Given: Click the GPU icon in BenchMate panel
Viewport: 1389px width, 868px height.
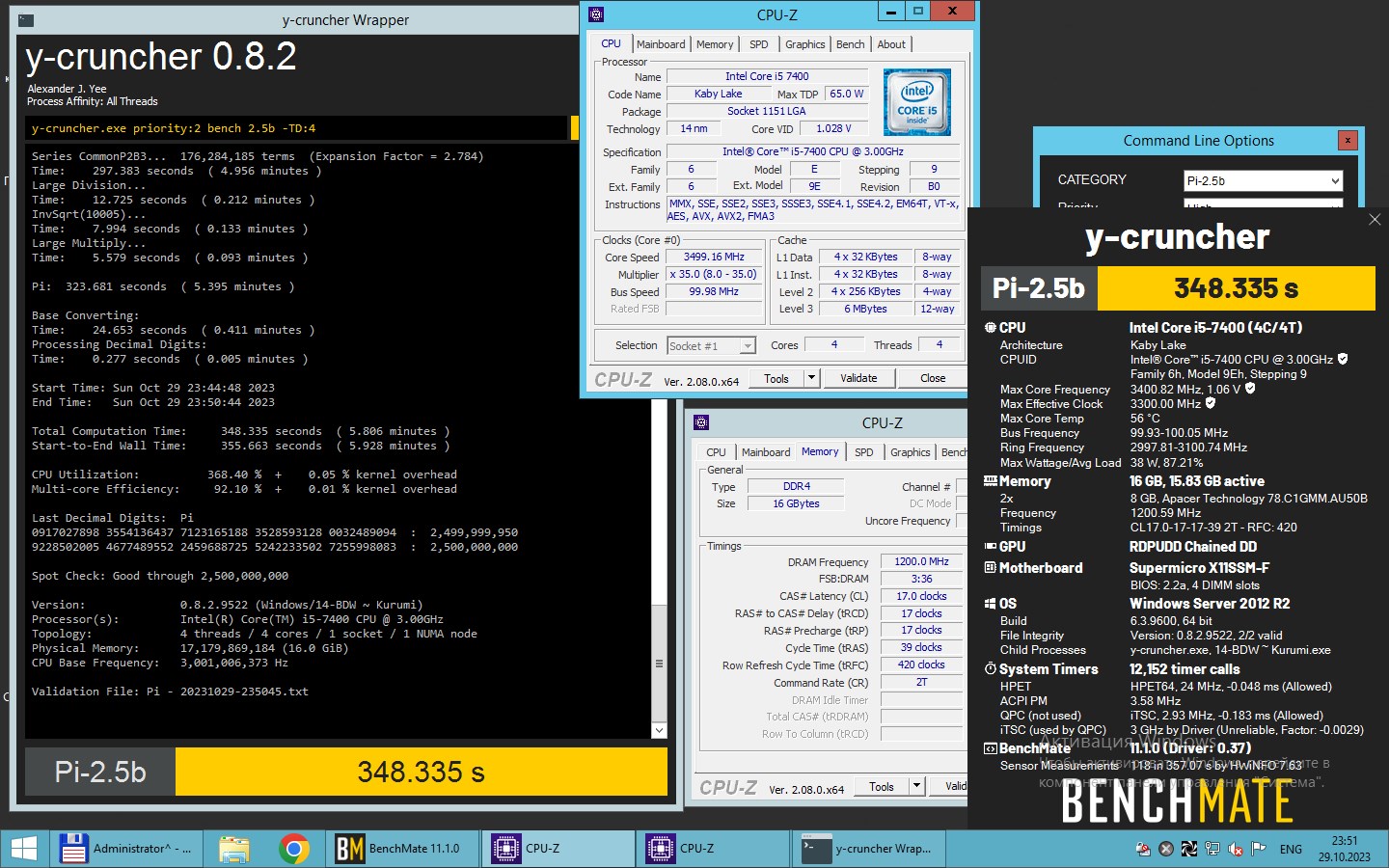Looking at the screenshot, I should click(990, 547).
